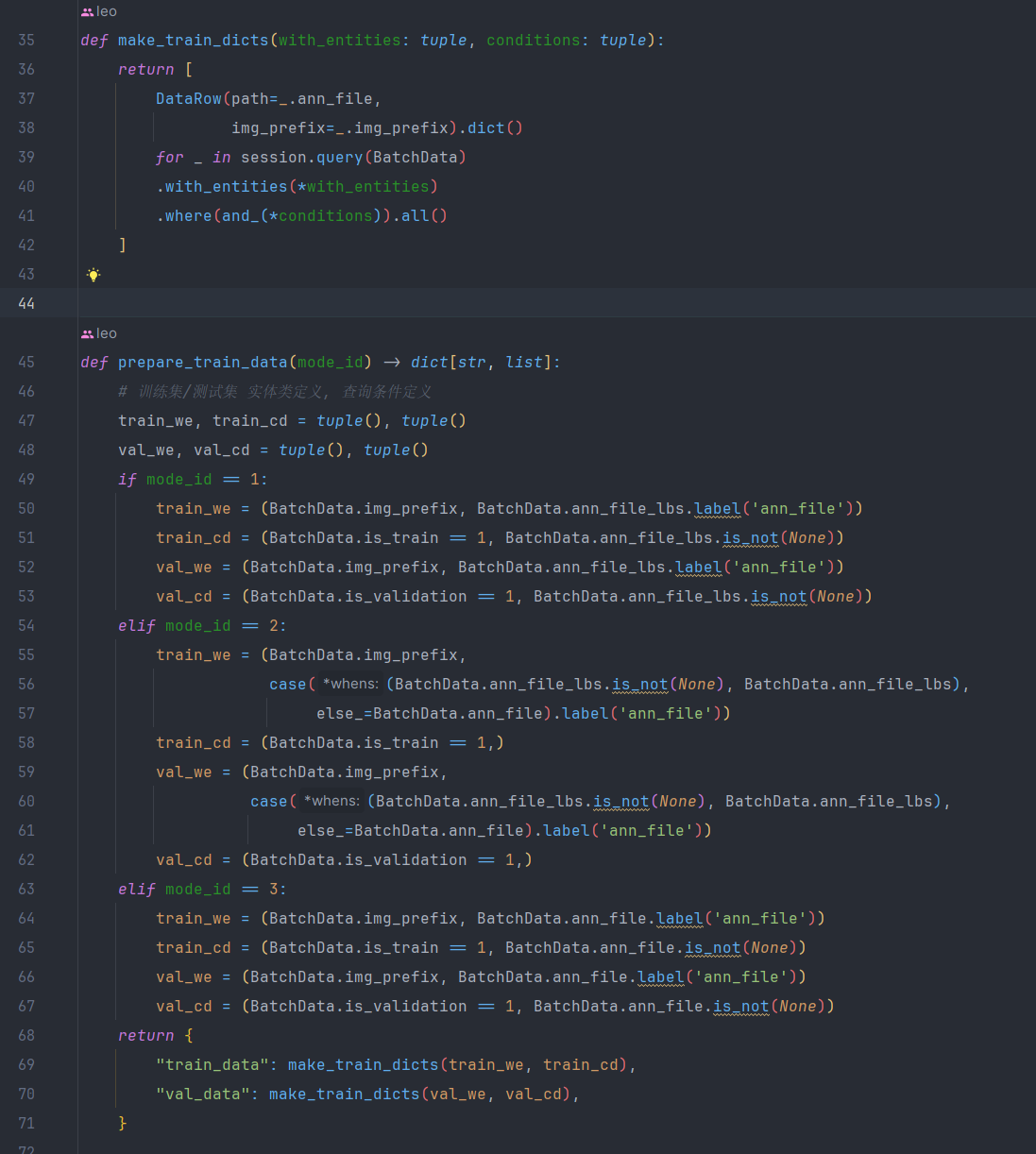Click line number 54 in the gutter
Viewport: 1036px width, 1154px height.
pyautogui.click(x=26, y=625)
